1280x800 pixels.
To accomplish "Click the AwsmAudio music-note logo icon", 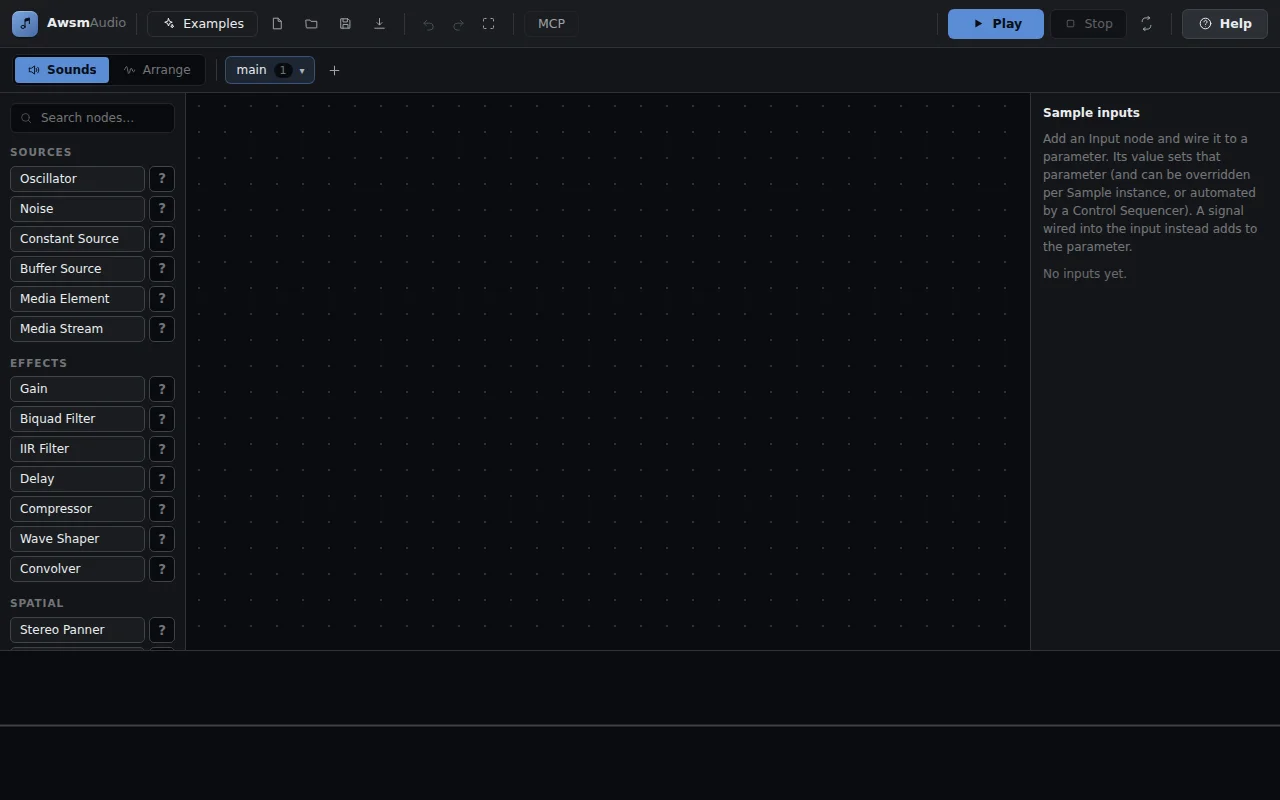I will pos(25,23).
